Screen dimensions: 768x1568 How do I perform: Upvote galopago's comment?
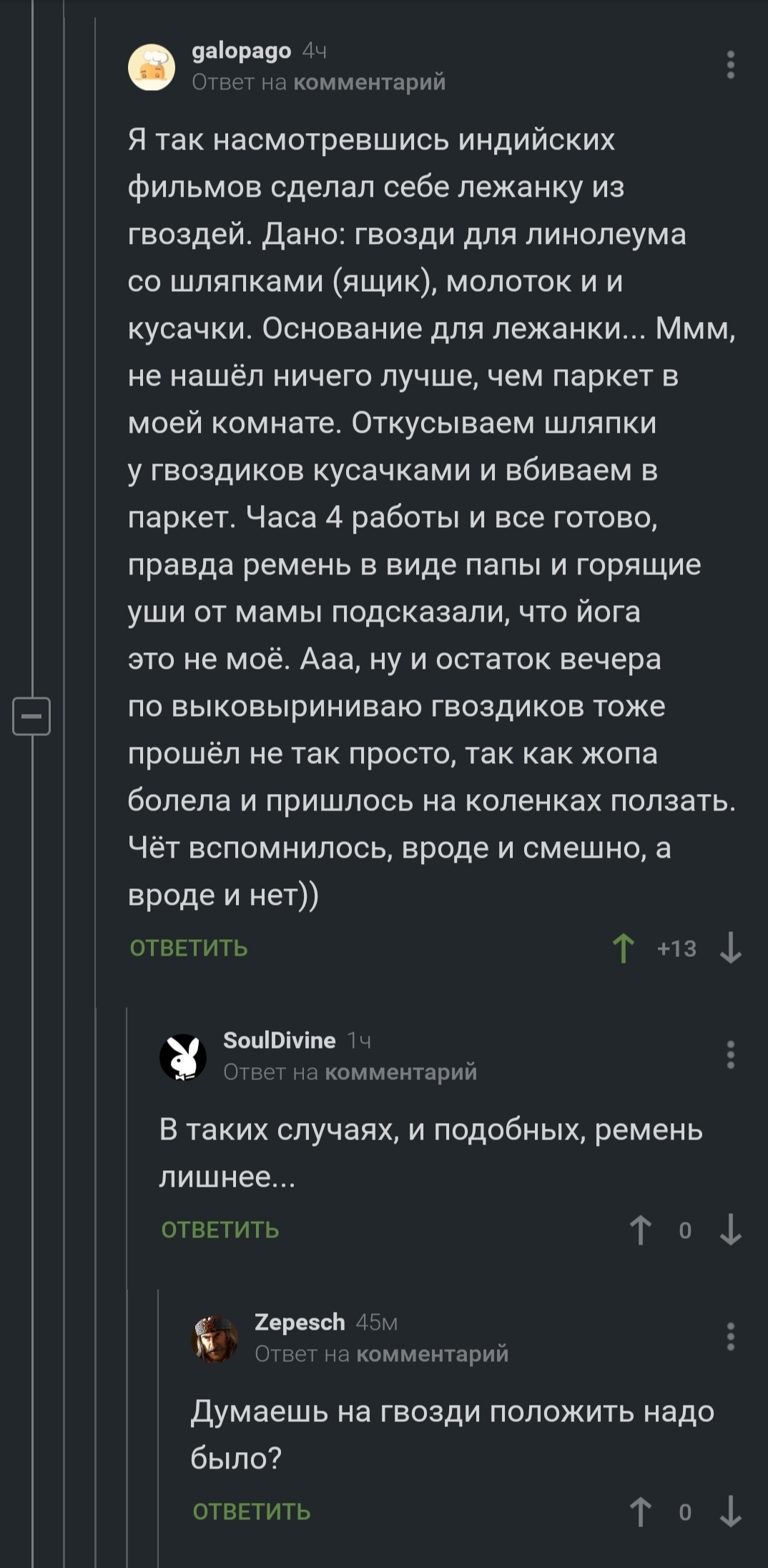(x=624, y=949)
